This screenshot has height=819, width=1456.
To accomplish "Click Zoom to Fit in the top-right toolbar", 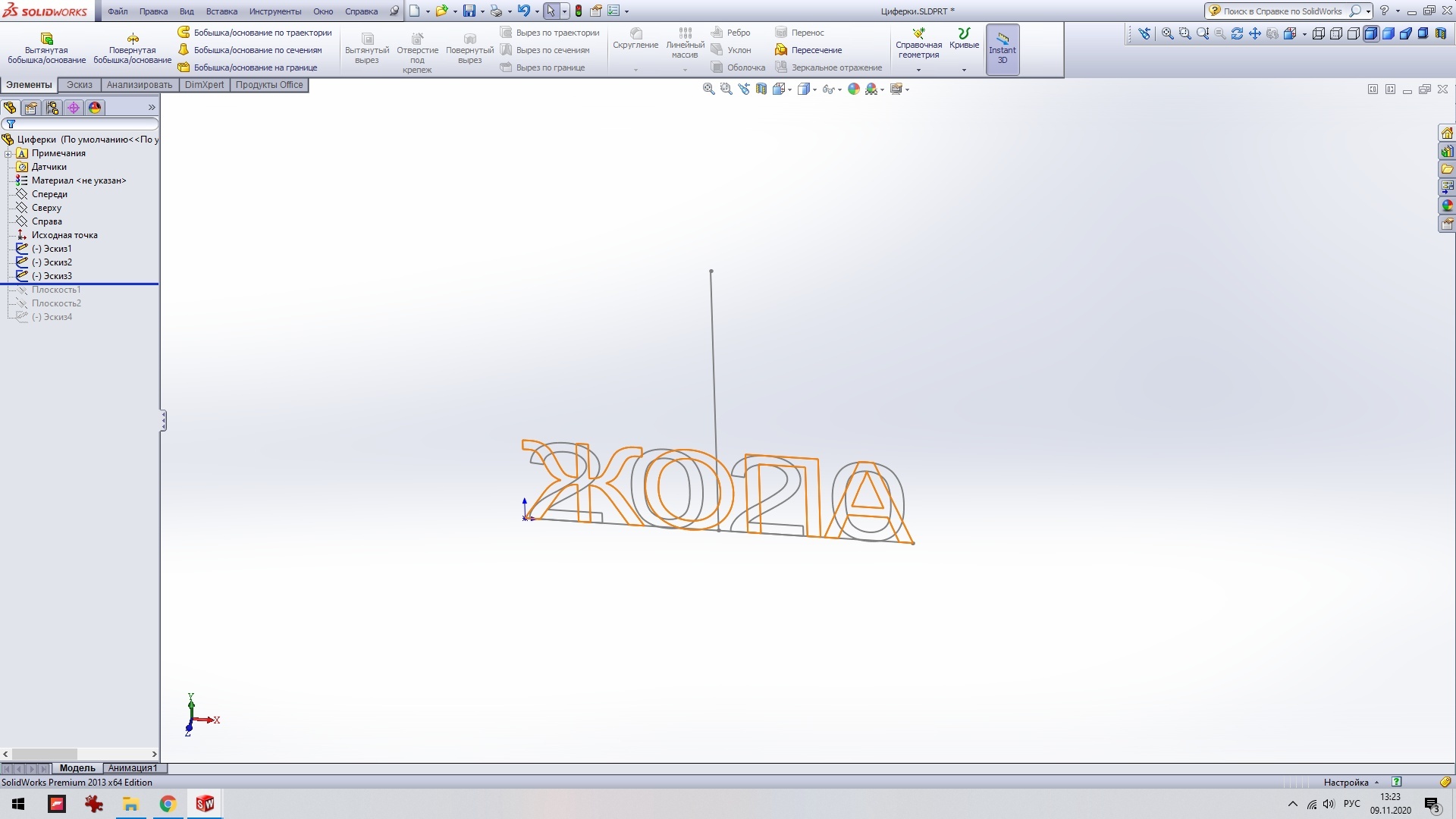I will point(1168,33).
